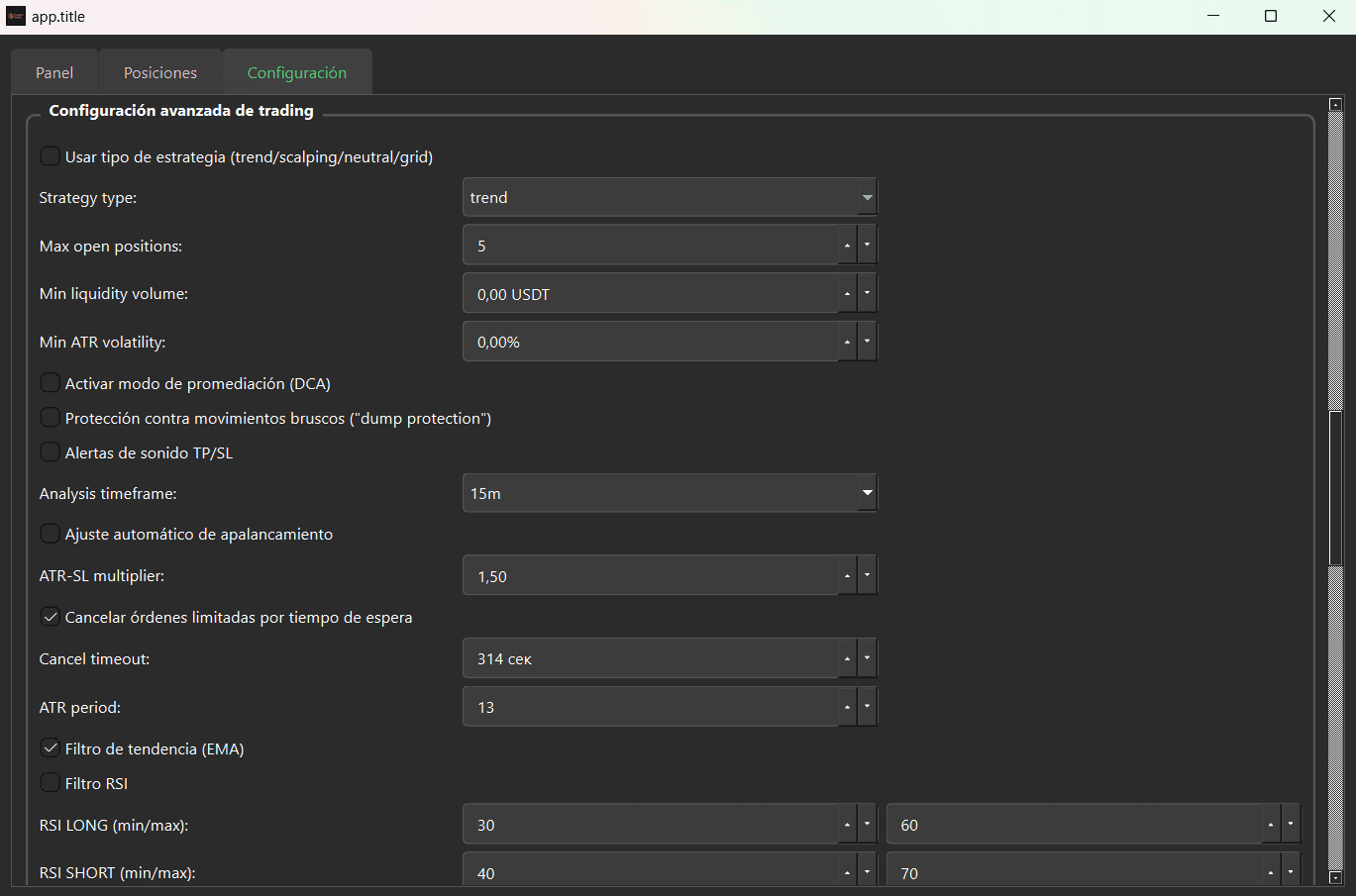The height and width of the screenshot is (896, 1356).
Task: Enable "Usar tipo de estrategia" option
Action: coord(50,154)
